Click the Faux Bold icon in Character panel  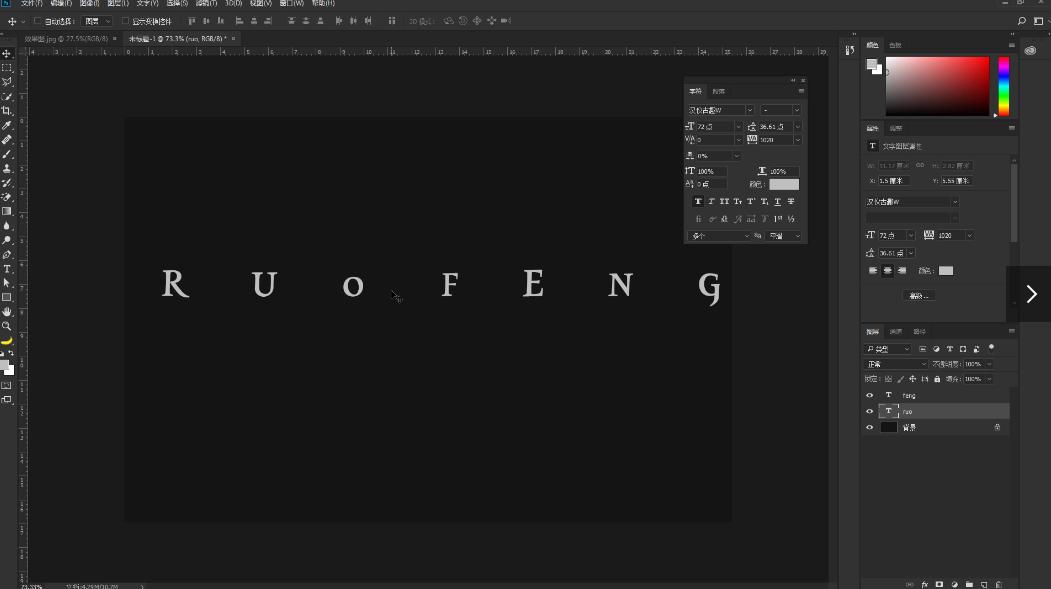698,202
